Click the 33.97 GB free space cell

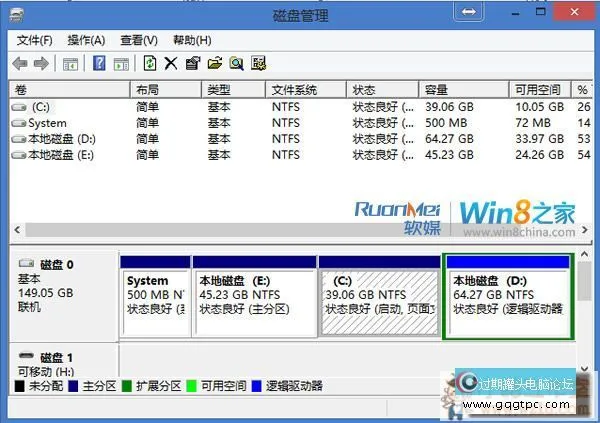pyautogui.click(x=540, y=139)
